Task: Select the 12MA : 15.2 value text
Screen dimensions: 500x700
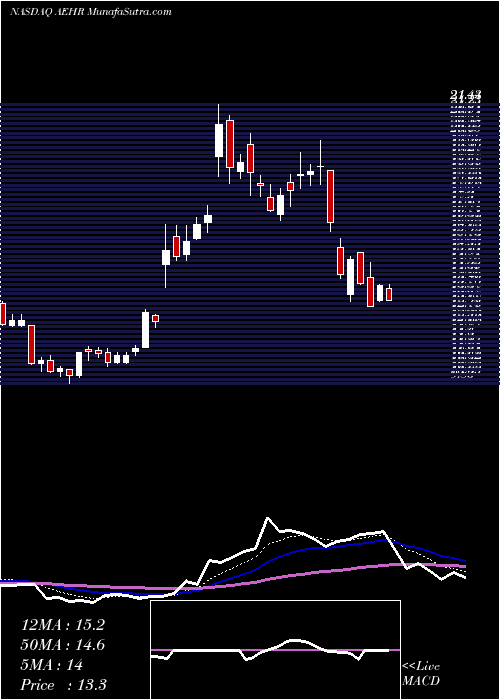Action: tap(62, 625)
